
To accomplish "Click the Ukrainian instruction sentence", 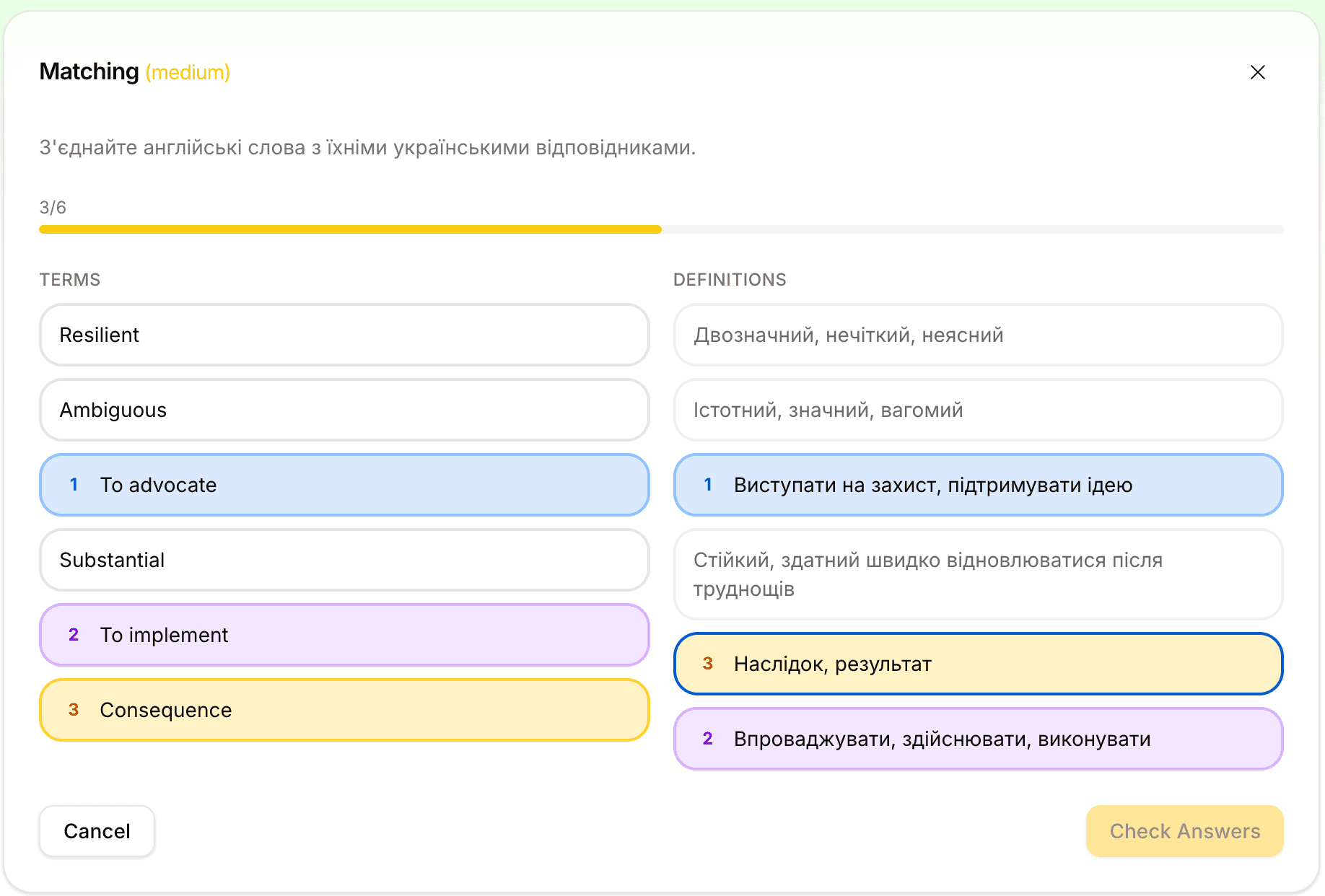I will pyautogui.click(x=367, y=148).
